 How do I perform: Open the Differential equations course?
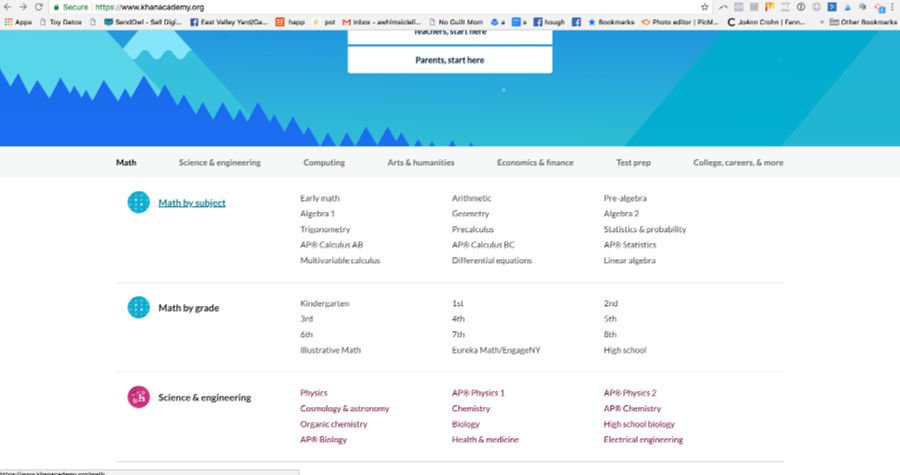coord(491,260)
